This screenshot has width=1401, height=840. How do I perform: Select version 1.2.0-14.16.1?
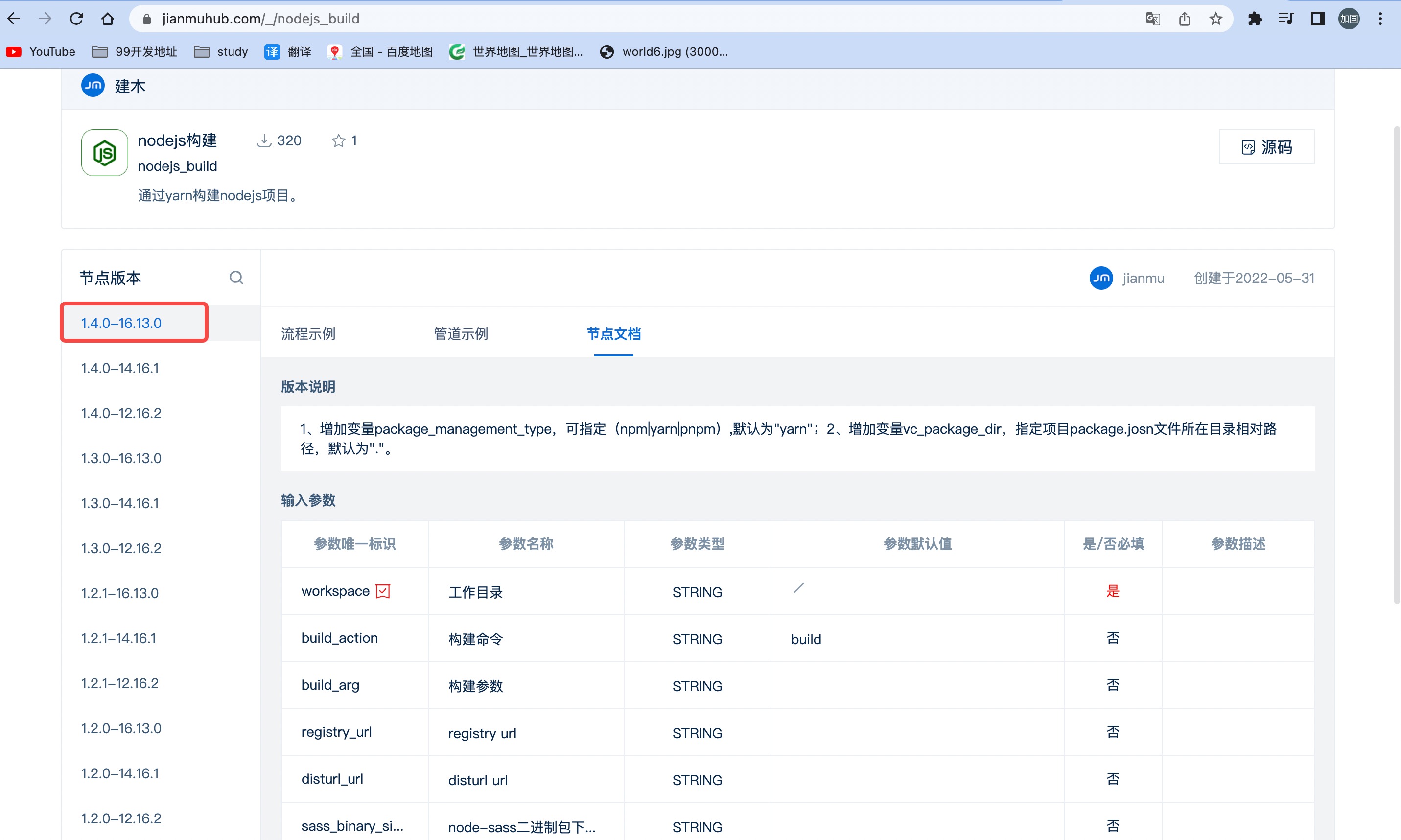pos(120,773)
